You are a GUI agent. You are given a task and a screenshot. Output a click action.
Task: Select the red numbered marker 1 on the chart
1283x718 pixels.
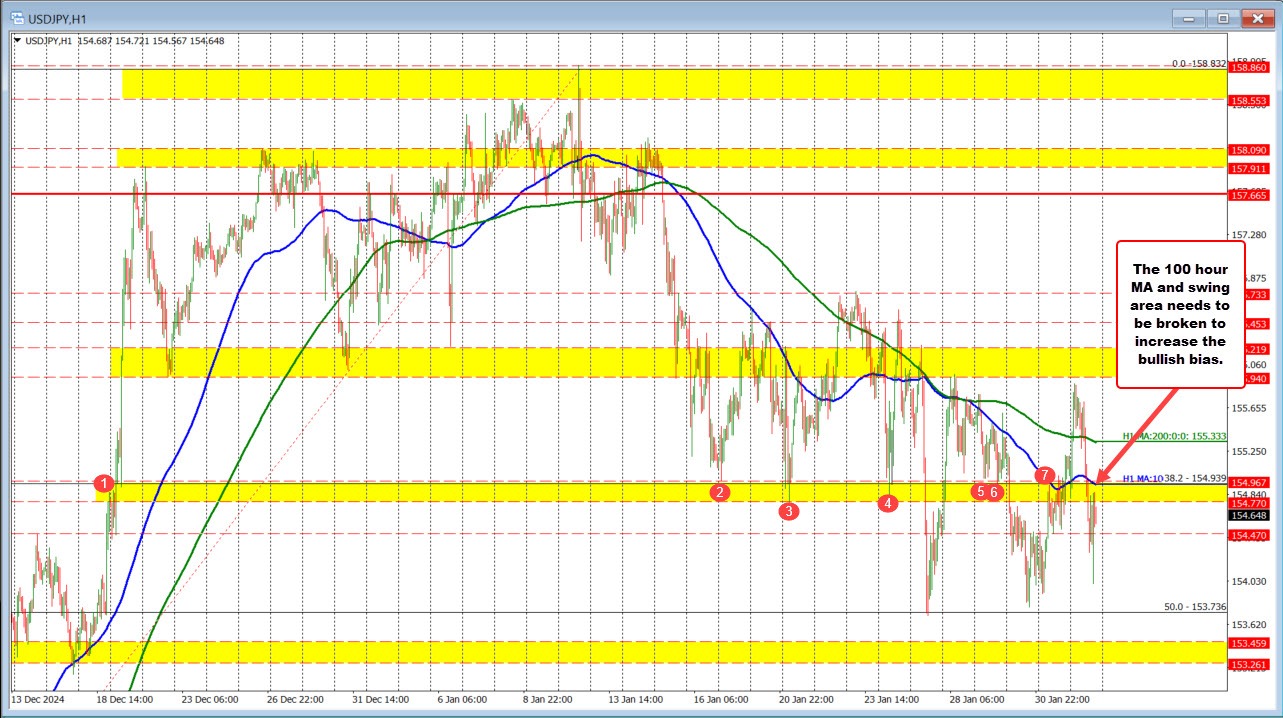[x=103, y=484]
